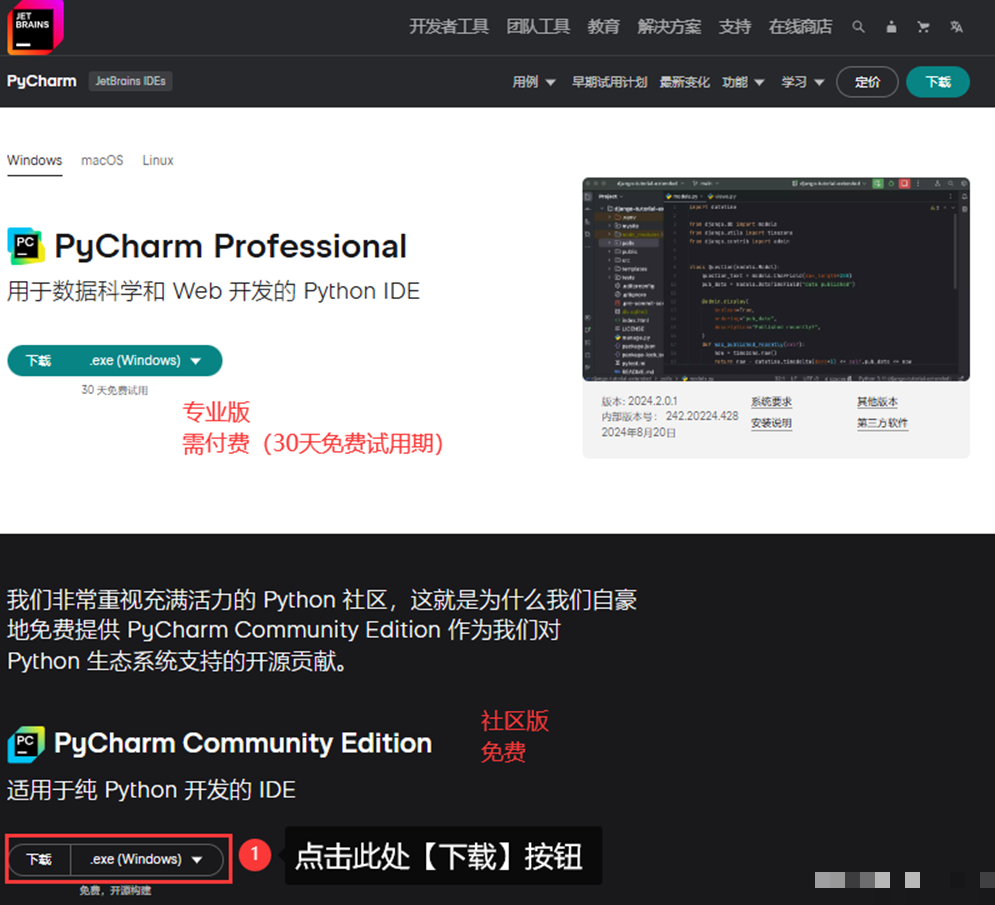The height and width of the screenshot is (905, 995).
Task: Open the 第三方软件 link
Action: 882,423
